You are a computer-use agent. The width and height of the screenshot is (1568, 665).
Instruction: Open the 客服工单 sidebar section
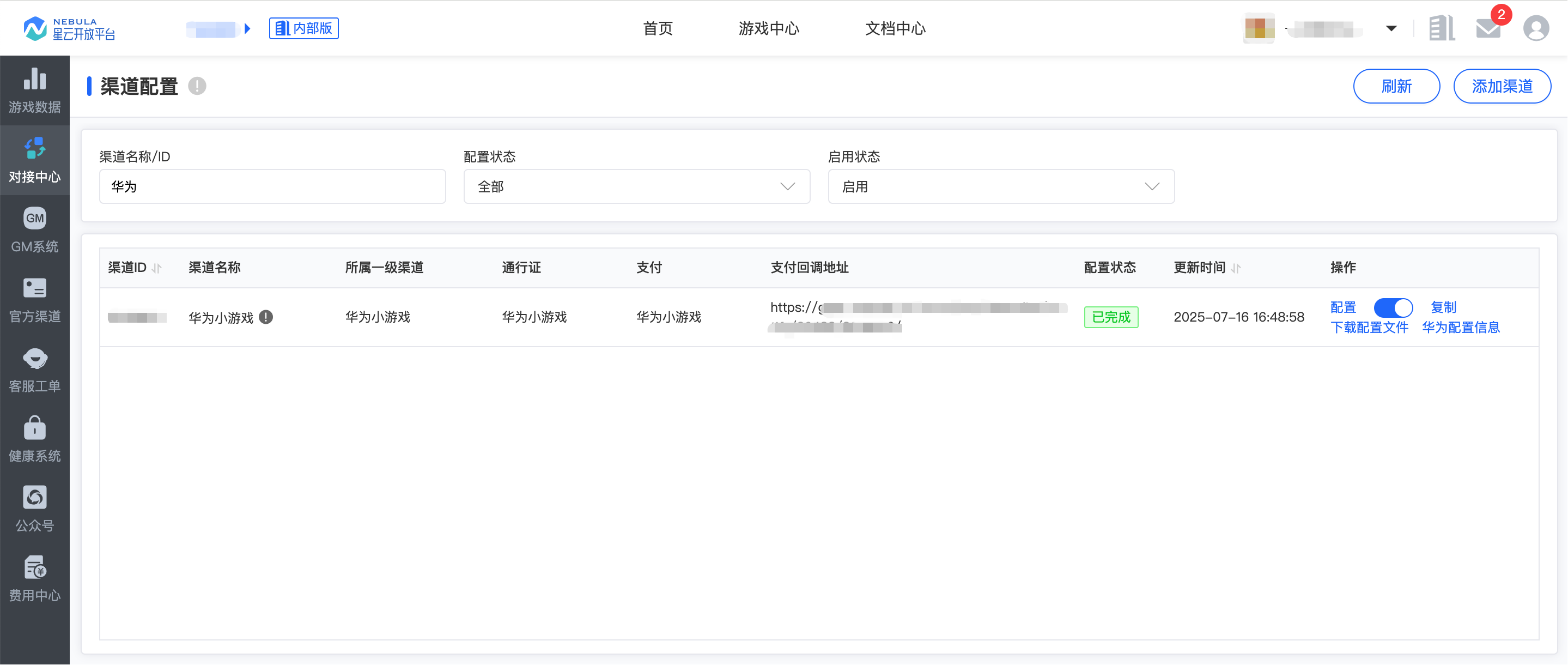pos(35,370)
